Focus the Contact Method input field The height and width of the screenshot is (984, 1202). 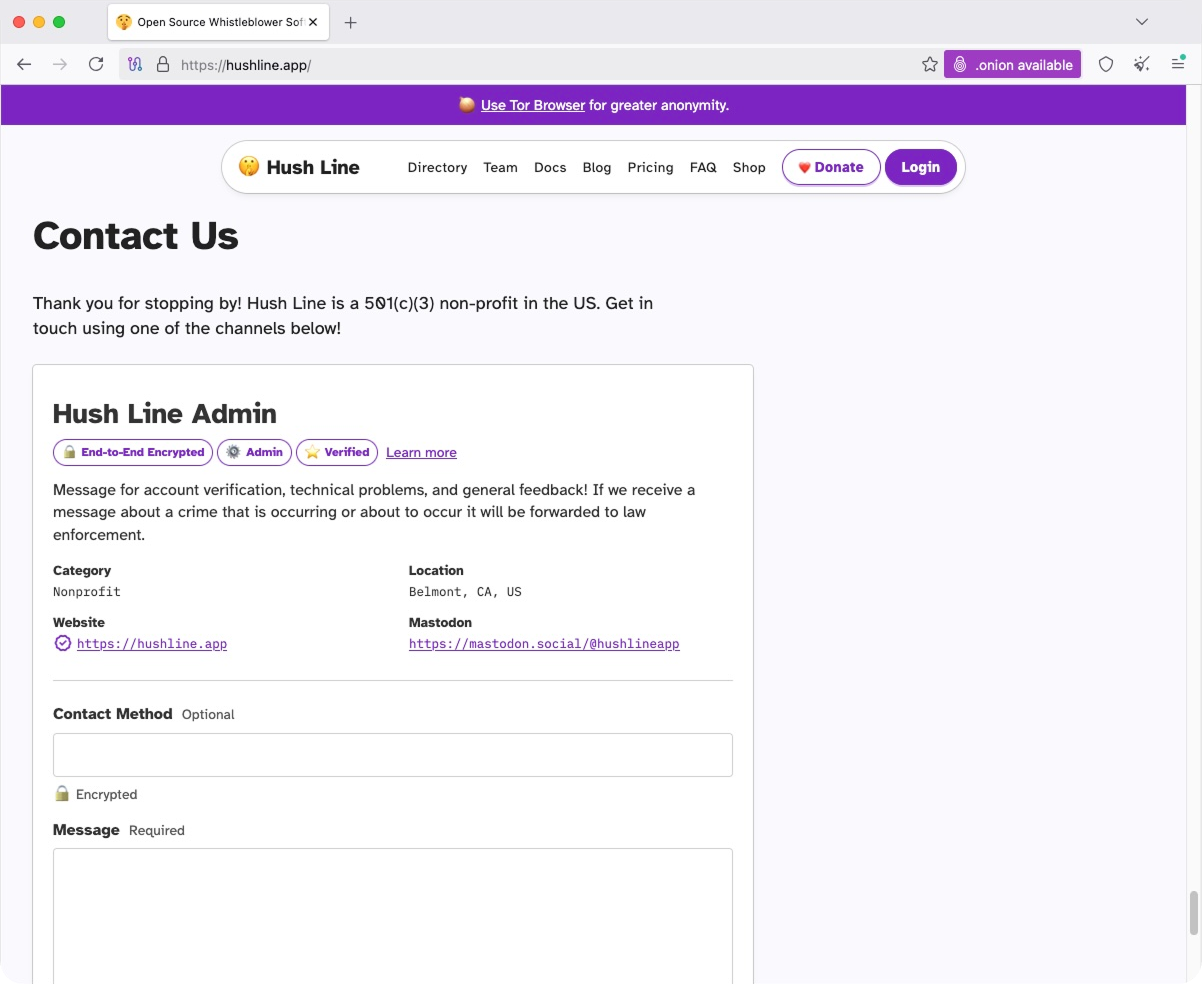[x=393, y=755]
